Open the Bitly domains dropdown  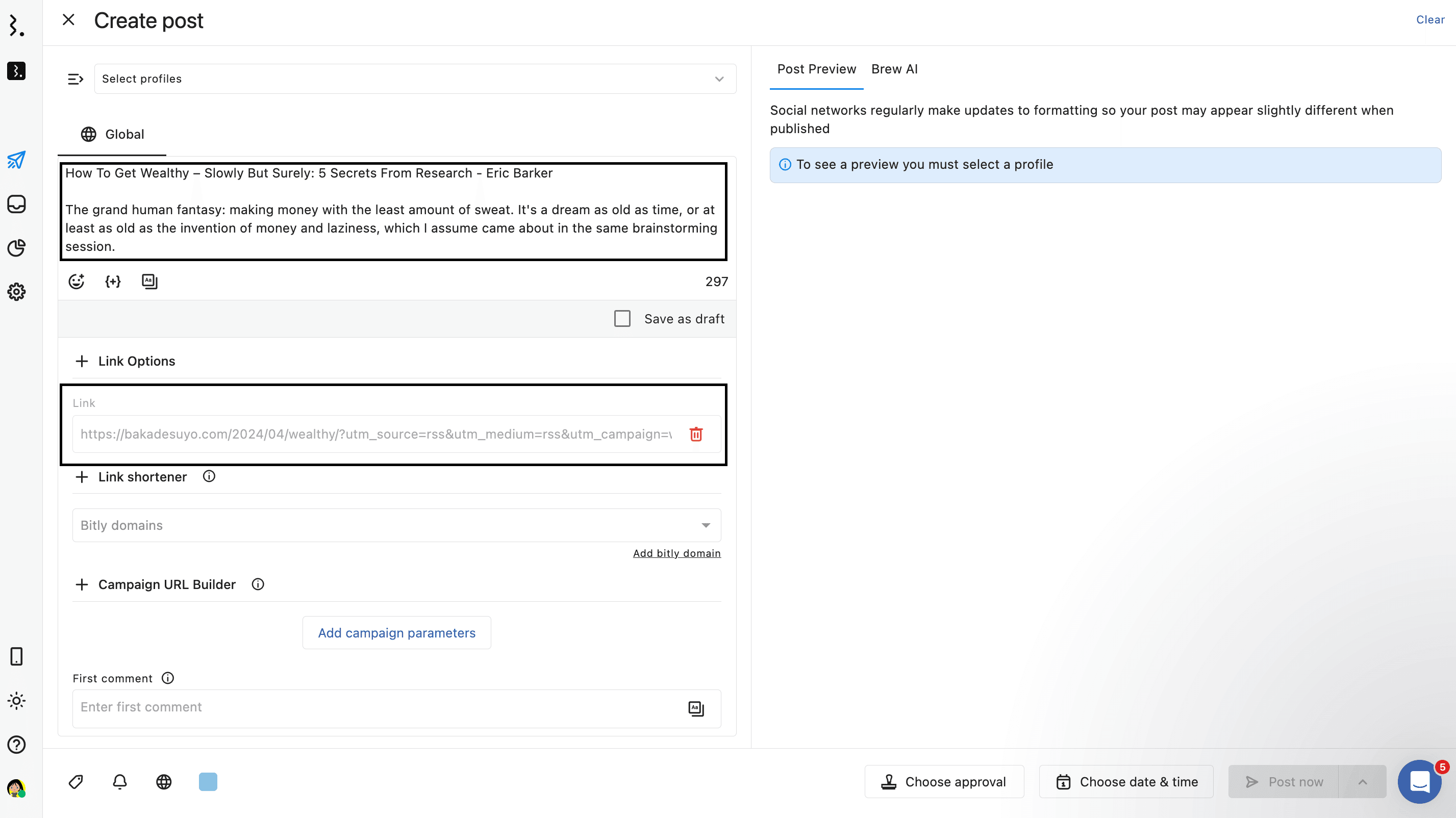(x=396, y=525)
